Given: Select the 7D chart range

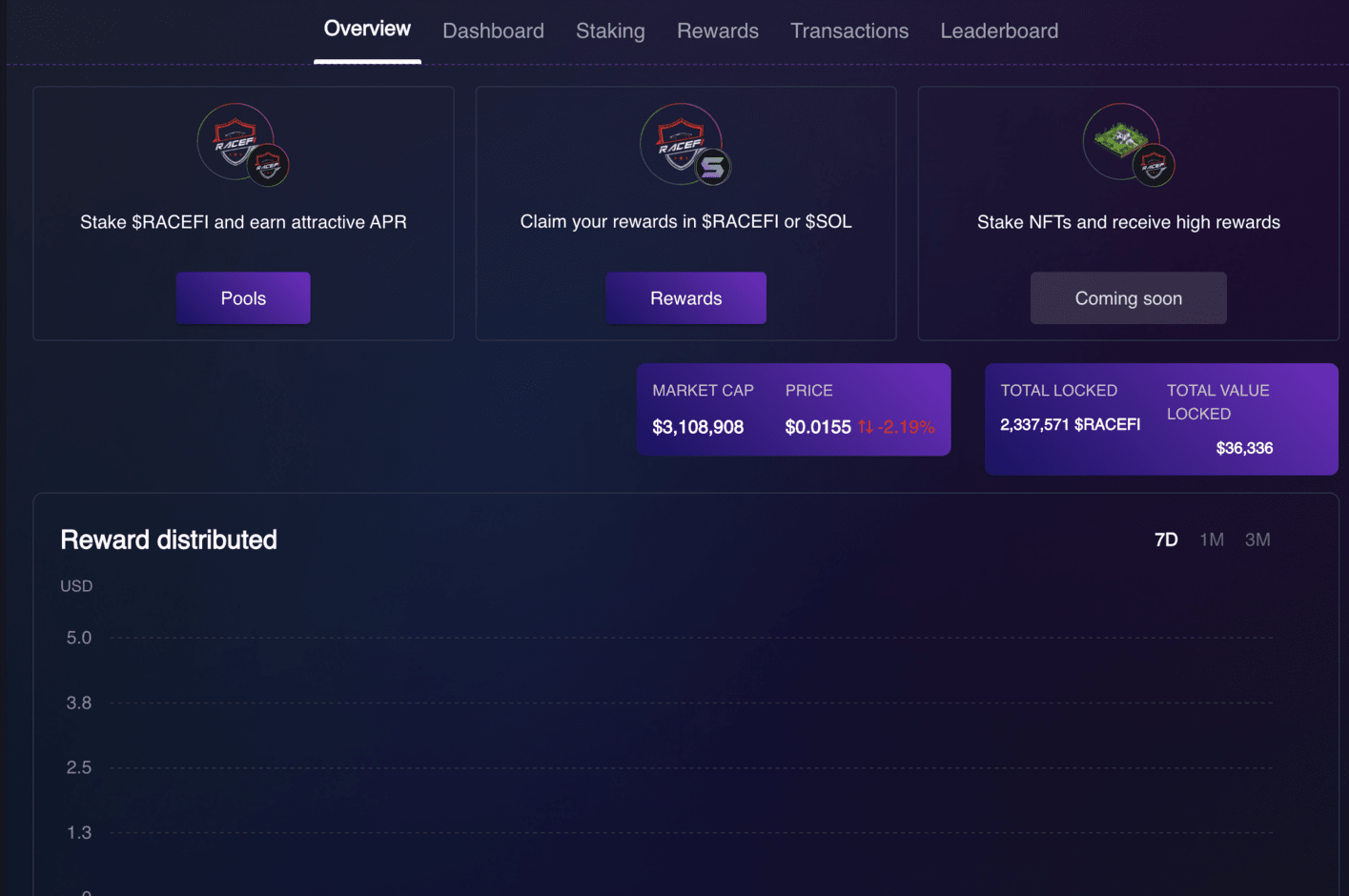Looking at the screenshot, I should click(x=1166, y=540).
